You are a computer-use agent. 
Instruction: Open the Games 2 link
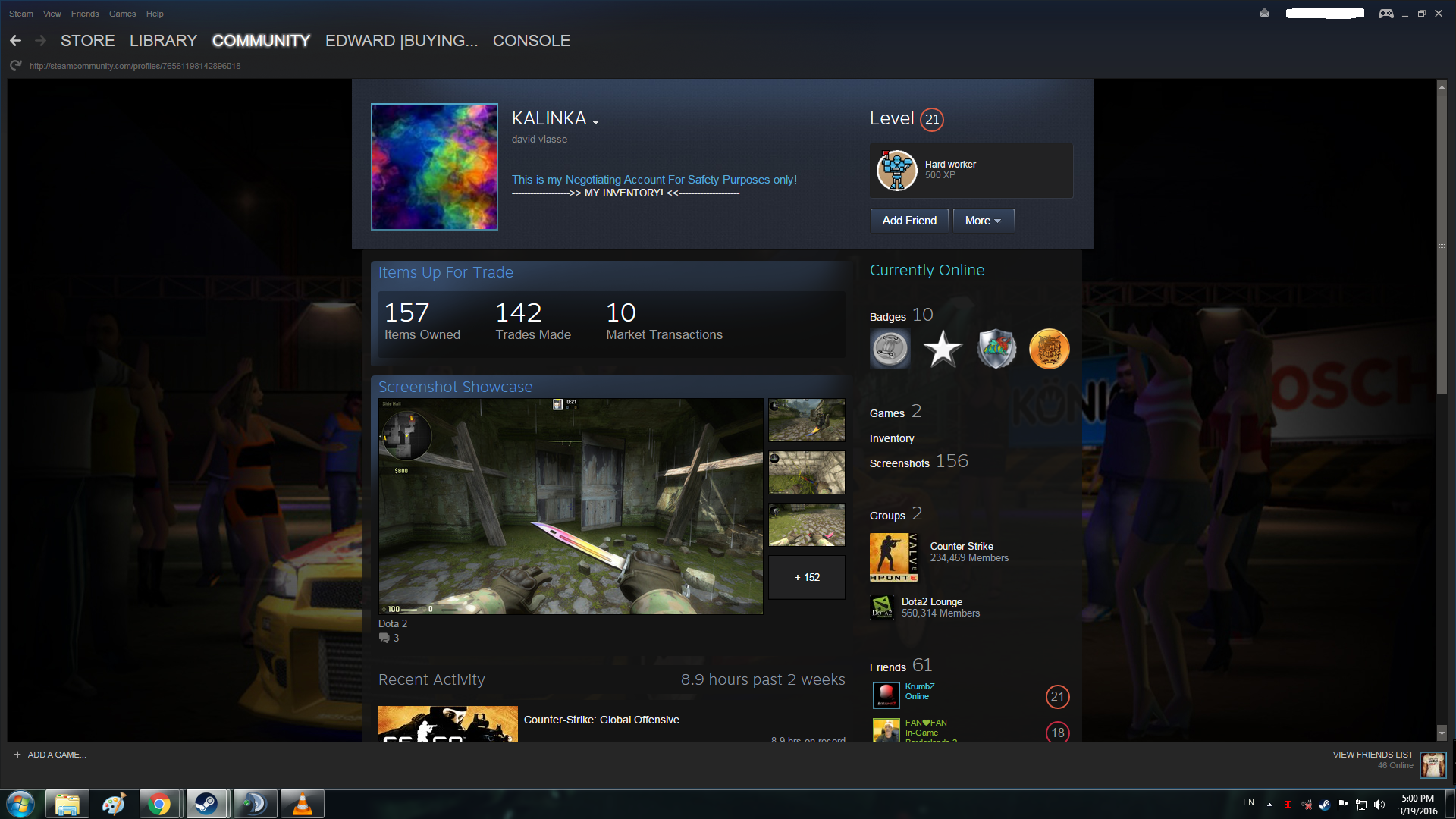[896, 412]
